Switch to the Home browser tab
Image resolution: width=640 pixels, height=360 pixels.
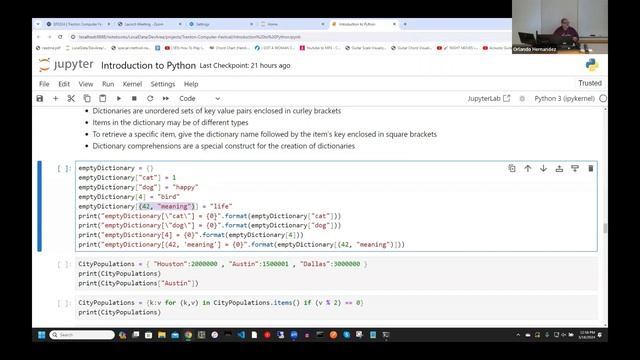292,24
